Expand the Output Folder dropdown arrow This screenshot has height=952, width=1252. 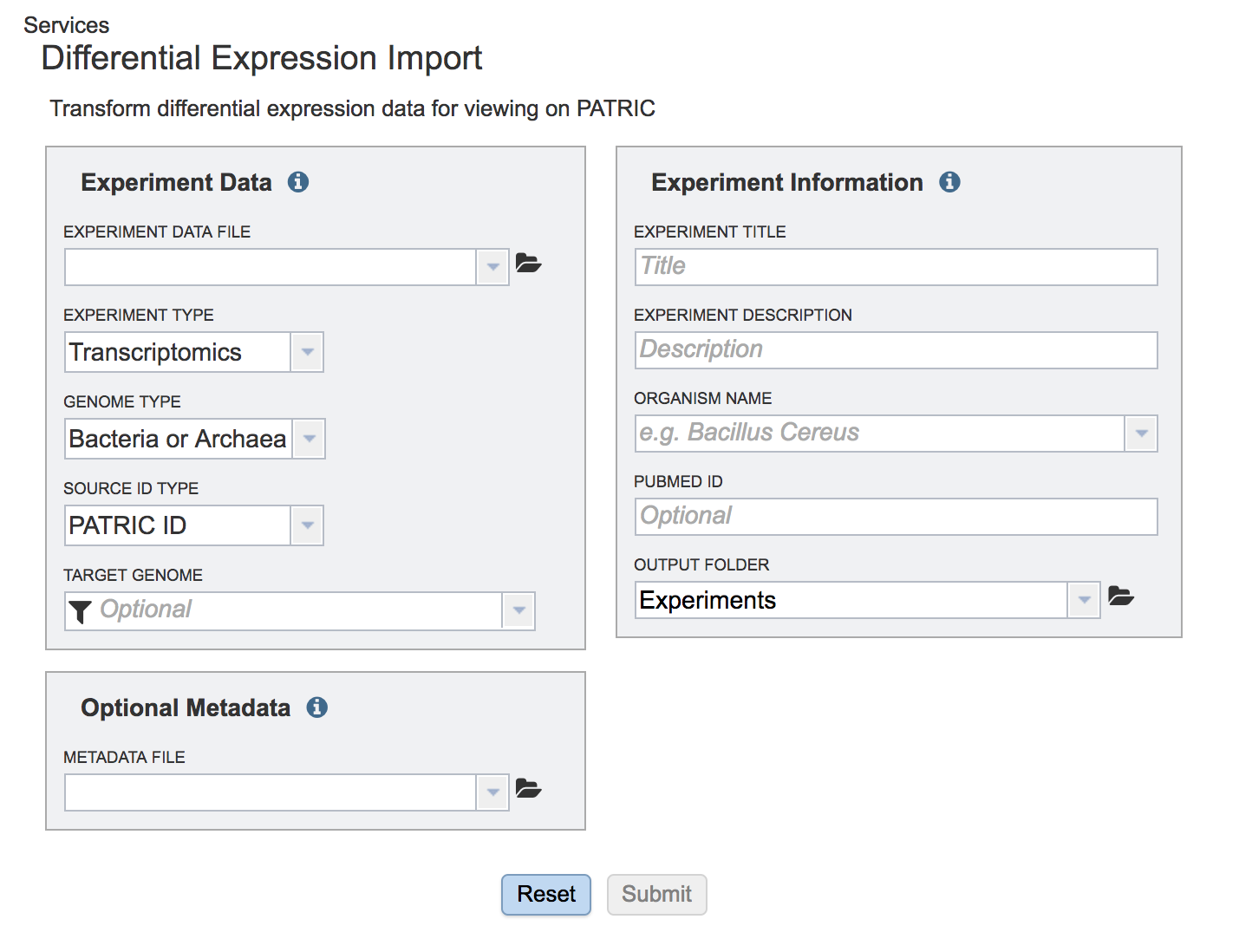[1084, 600]
